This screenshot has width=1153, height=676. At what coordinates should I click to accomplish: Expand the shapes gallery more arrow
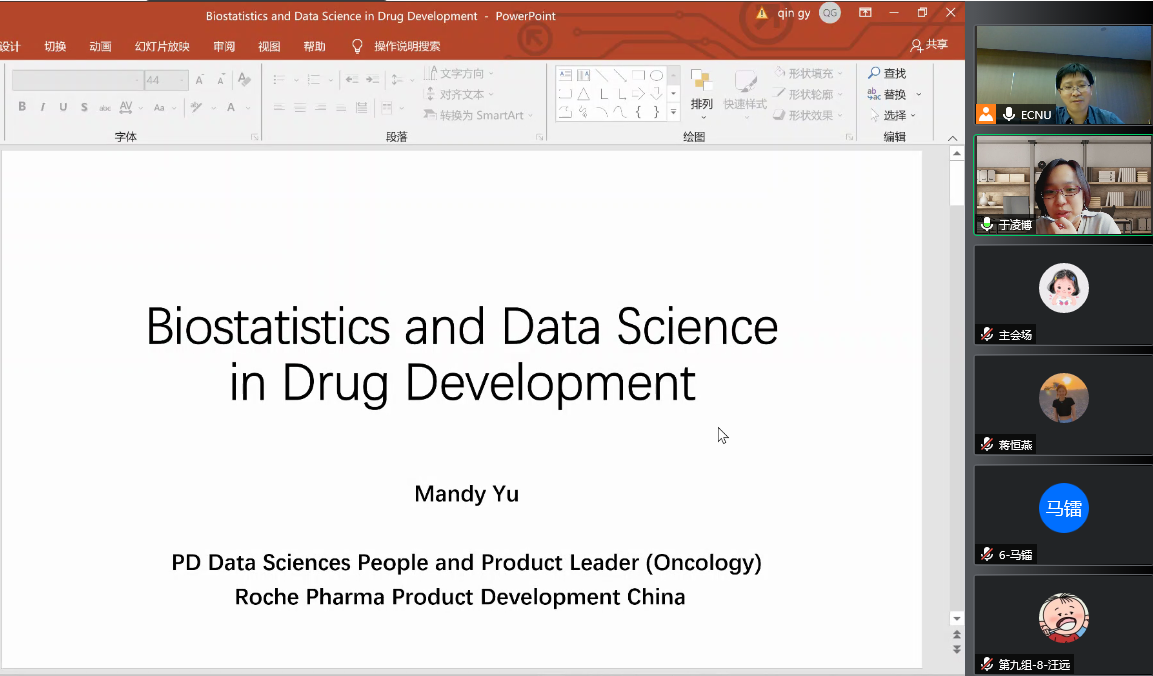[x=673, y=112]
